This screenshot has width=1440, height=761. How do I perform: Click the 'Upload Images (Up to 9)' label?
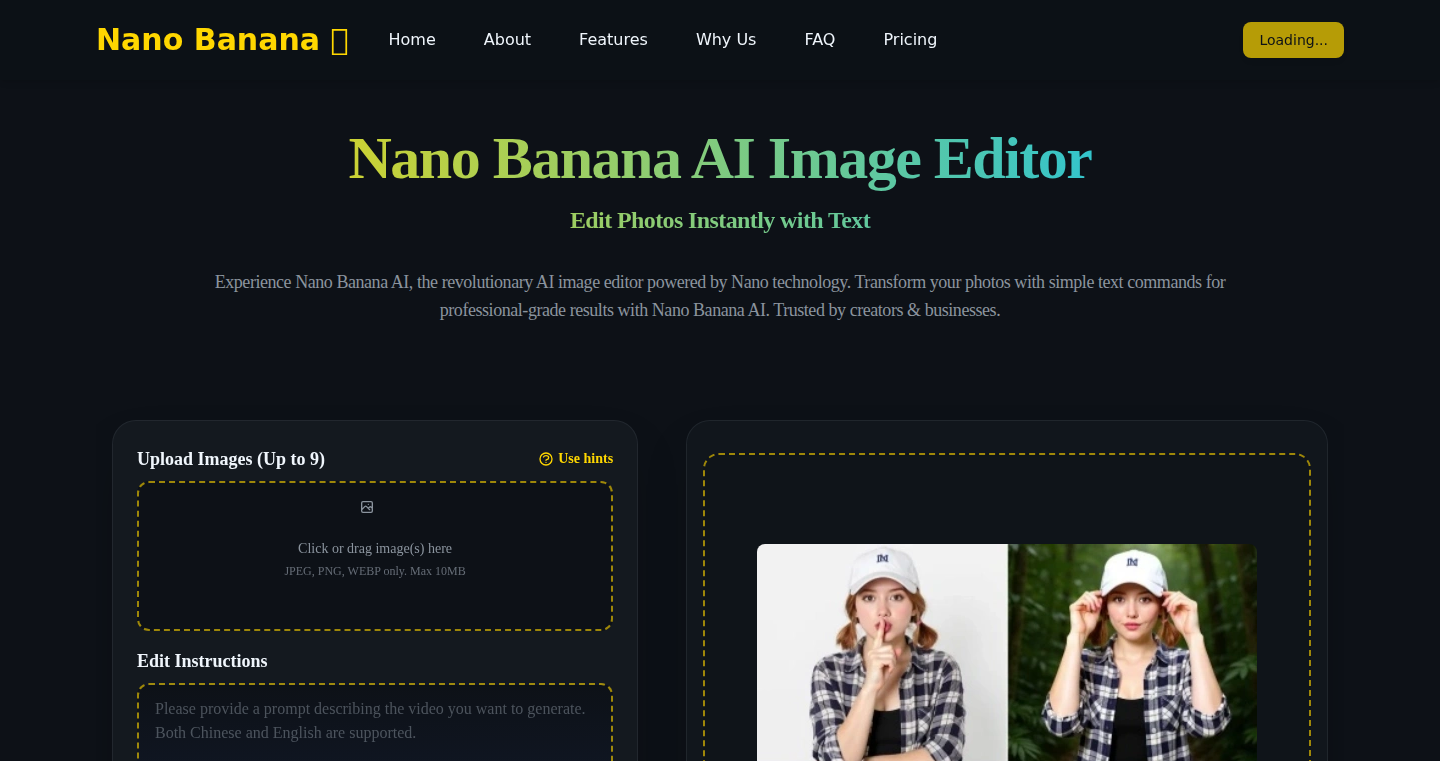[231, 459]
